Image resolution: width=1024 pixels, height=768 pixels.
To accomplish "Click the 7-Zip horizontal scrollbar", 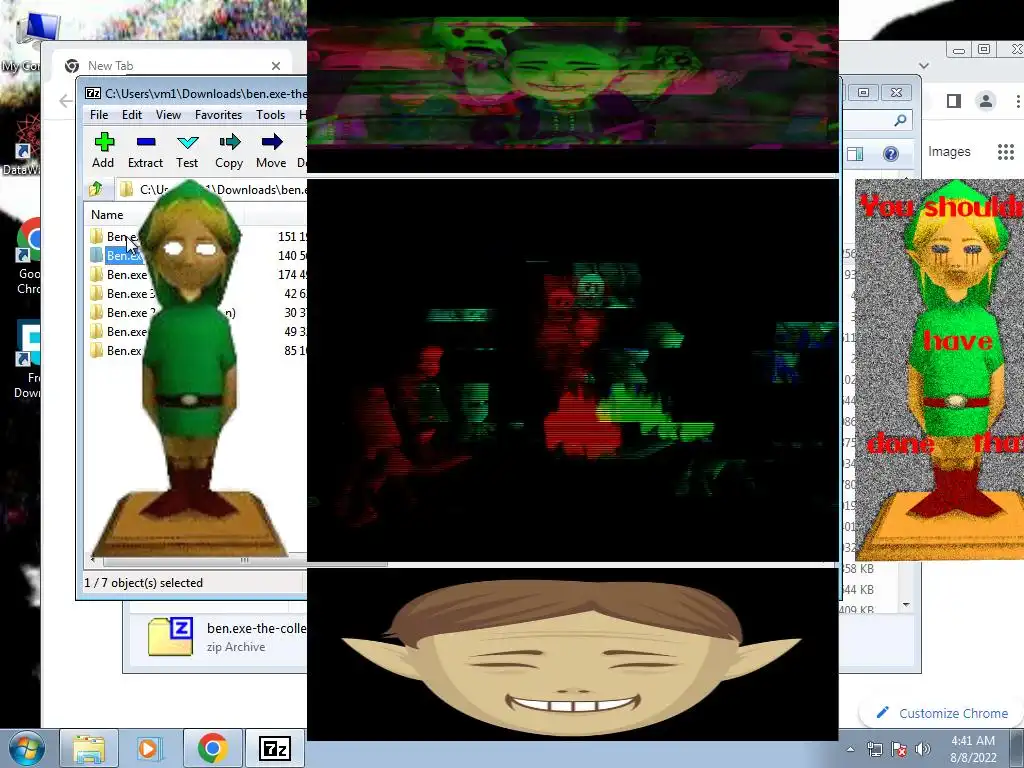I will pyautogui.click(x=245, y=560).
